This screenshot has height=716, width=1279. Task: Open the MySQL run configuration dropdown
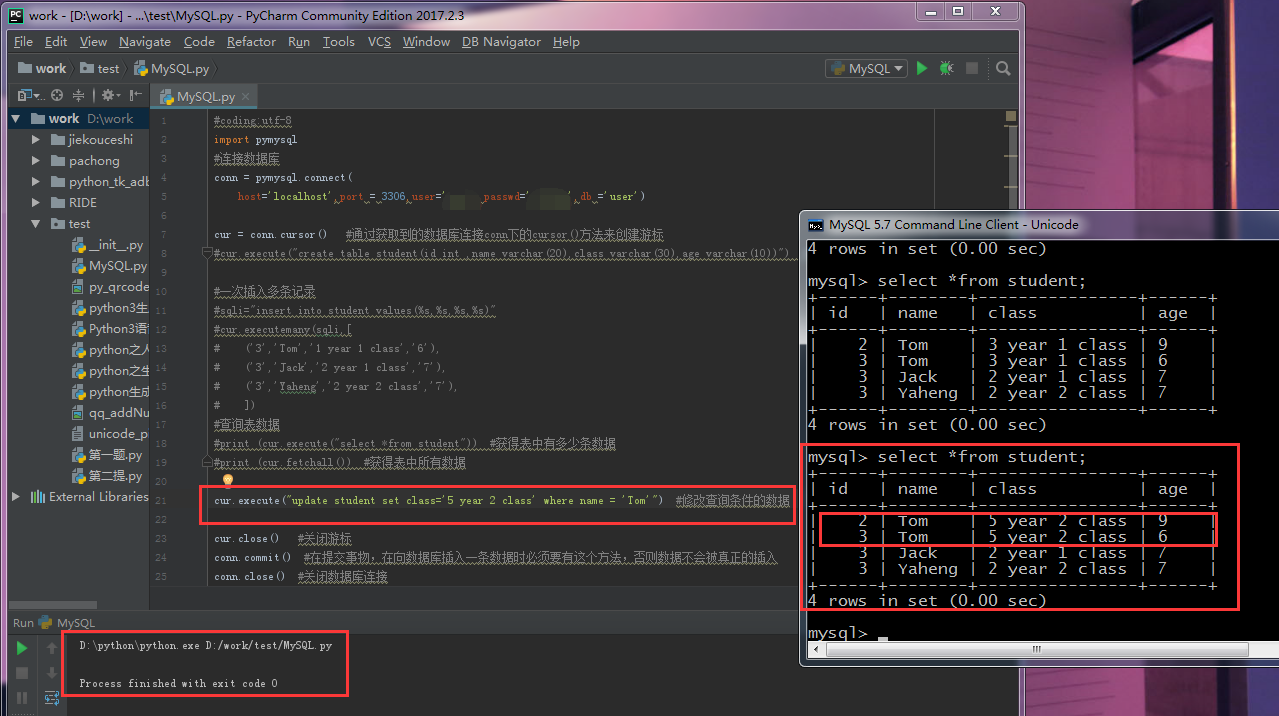[866, 68]
